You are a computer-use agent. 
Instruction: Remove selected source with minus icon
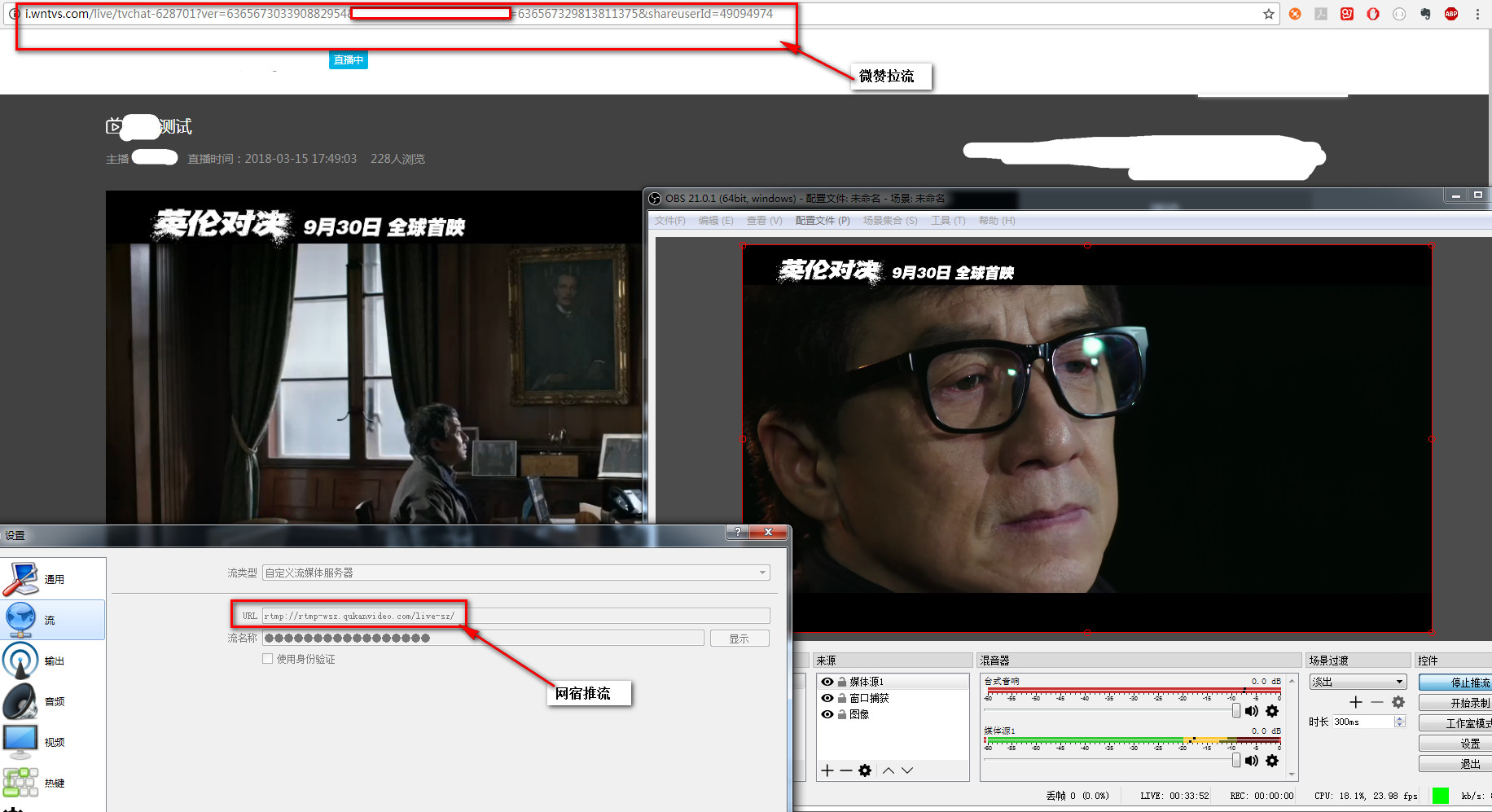pyautogui.click(x=846, y=770)
